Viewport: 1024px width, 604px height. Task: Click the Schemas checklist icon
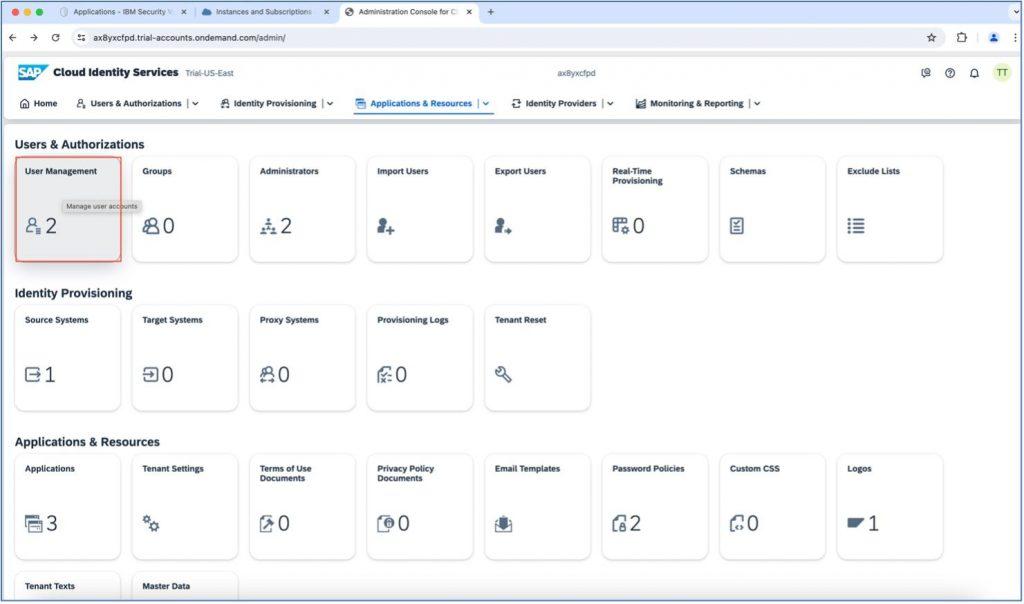[x=737, y=226]
